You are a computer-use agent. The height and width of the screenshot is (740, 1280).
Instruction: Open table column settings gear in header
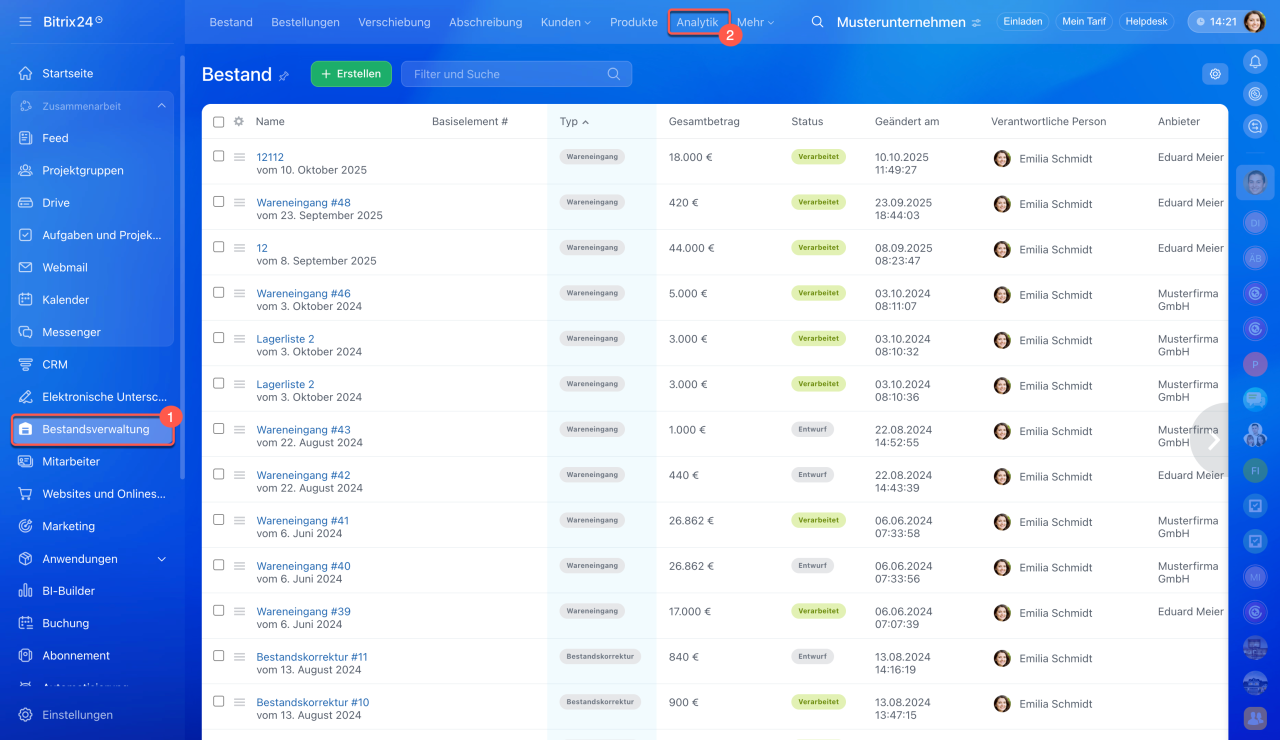pyautogui.click(x=239, y=122)
